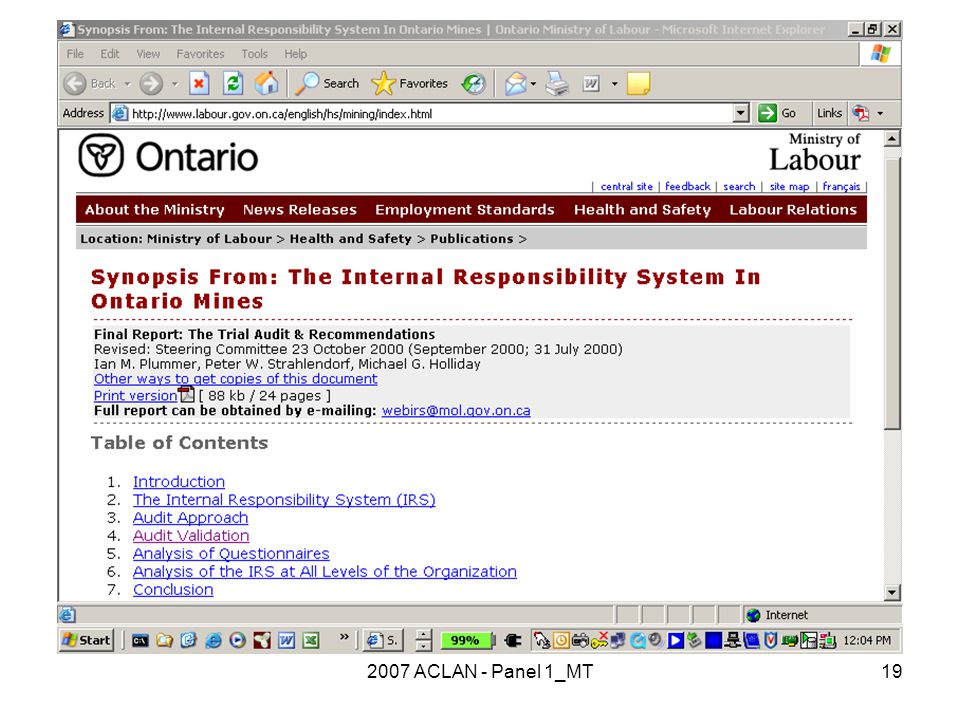The height and width of the screenshot is (720, 960).
Task: Stop page loading with red X icon
Action: 199,83
